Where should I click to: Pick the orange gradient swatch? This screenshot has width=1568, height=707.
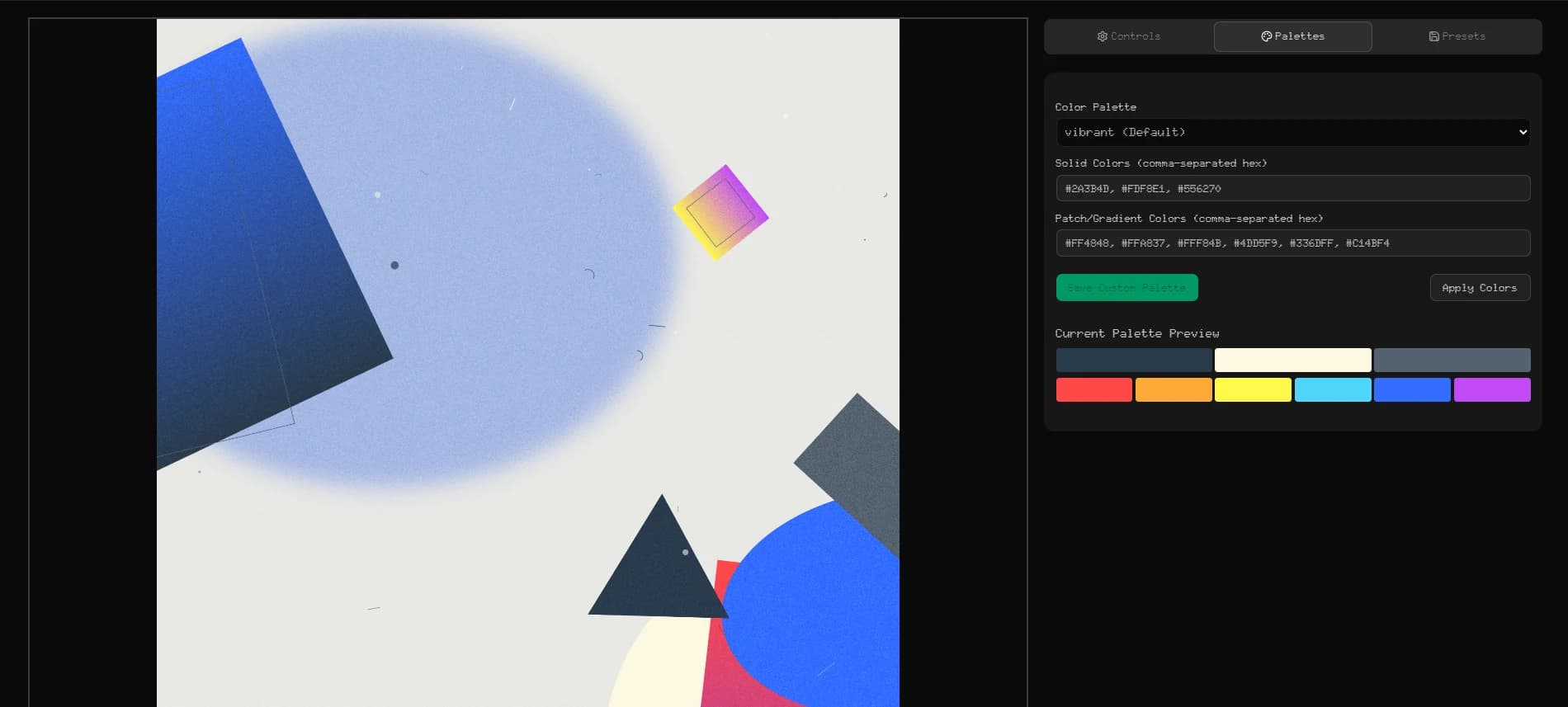(1174, 389)
